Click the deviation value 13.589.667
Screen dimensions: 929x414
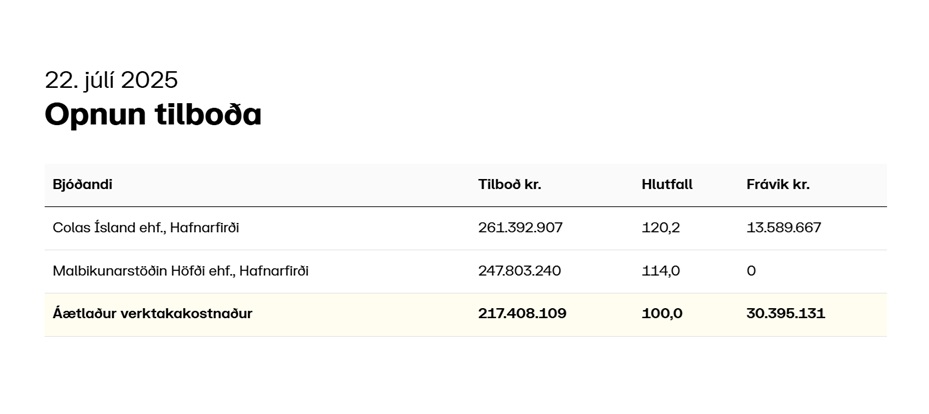[x=784, y=227]
